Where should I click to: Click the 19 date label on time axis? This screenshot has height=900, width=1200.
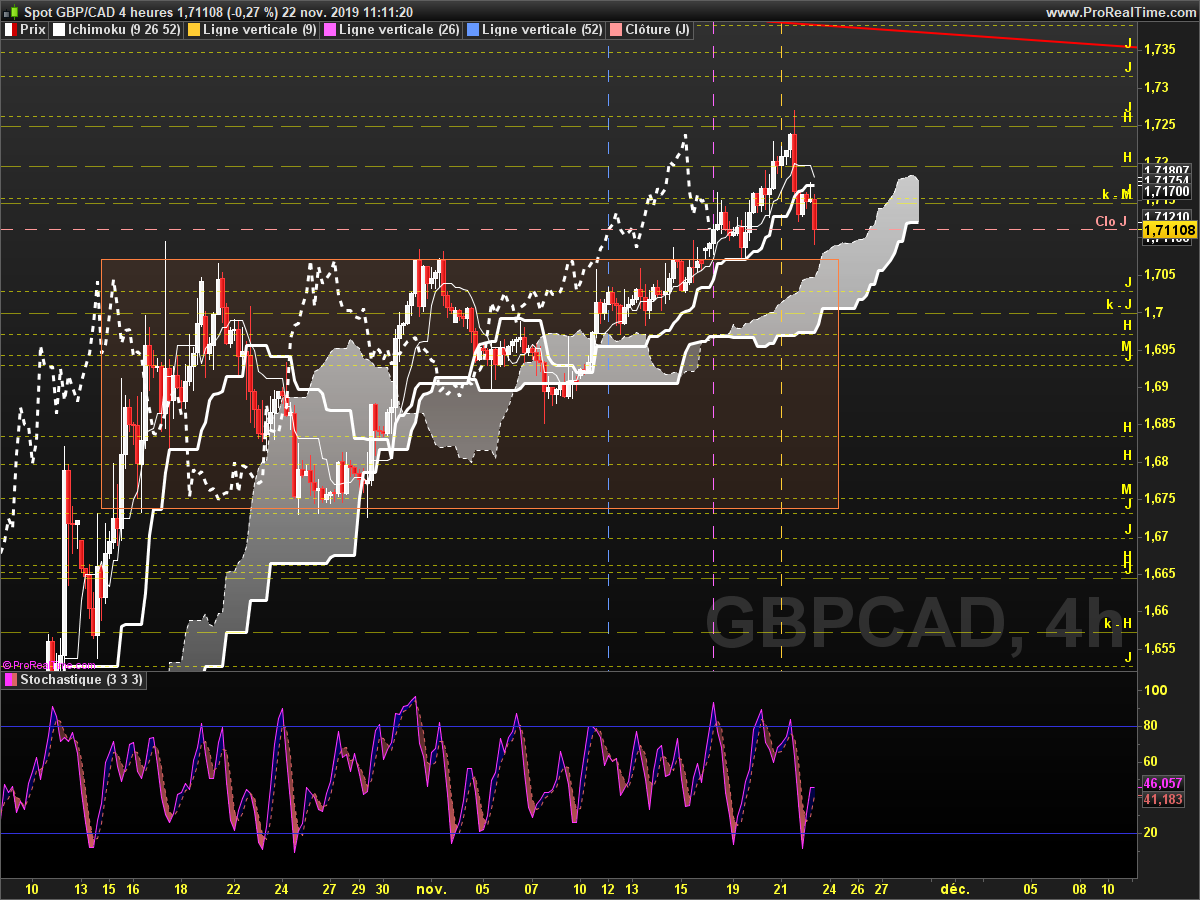tap(733, 888)
